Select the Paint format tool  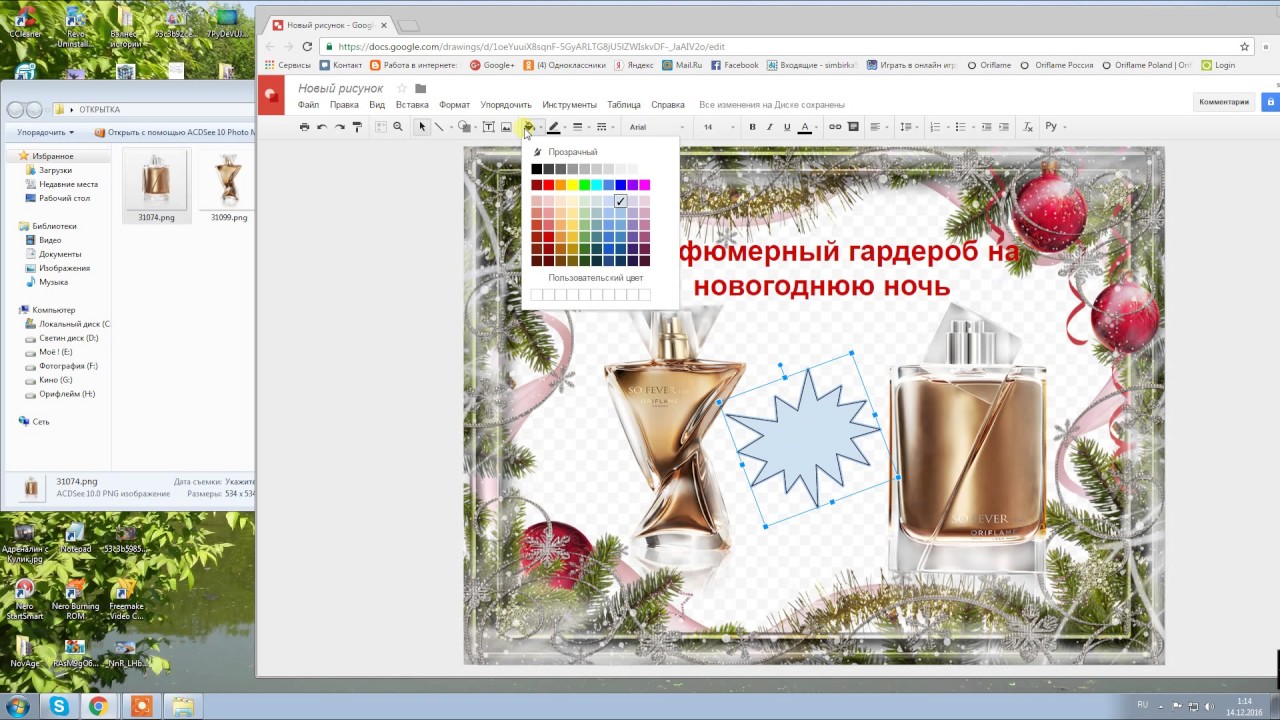click(x=357, y=127)
